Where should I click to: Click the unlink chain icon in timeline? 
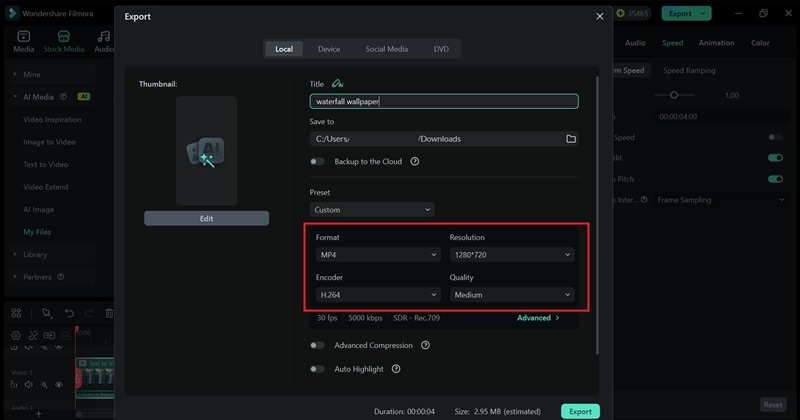tap(33, 335)
